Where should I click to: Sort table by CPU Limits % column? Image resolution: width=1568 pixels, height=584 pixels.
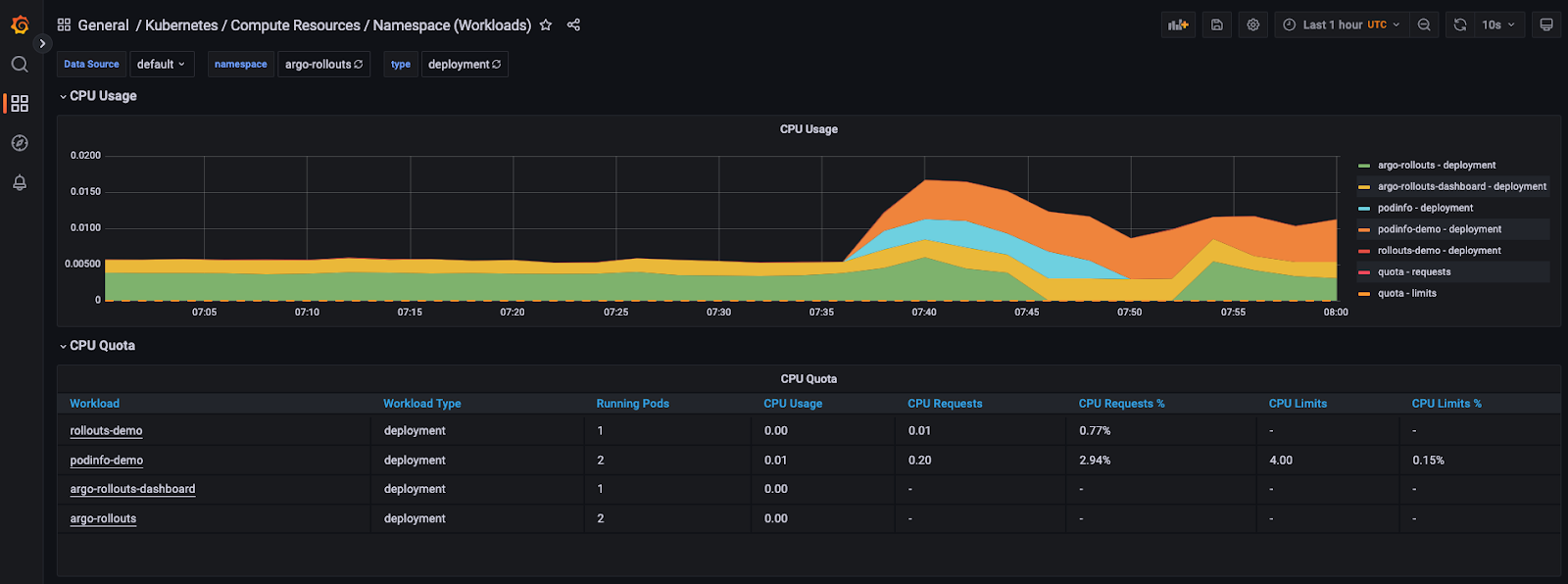[1446, 404]
